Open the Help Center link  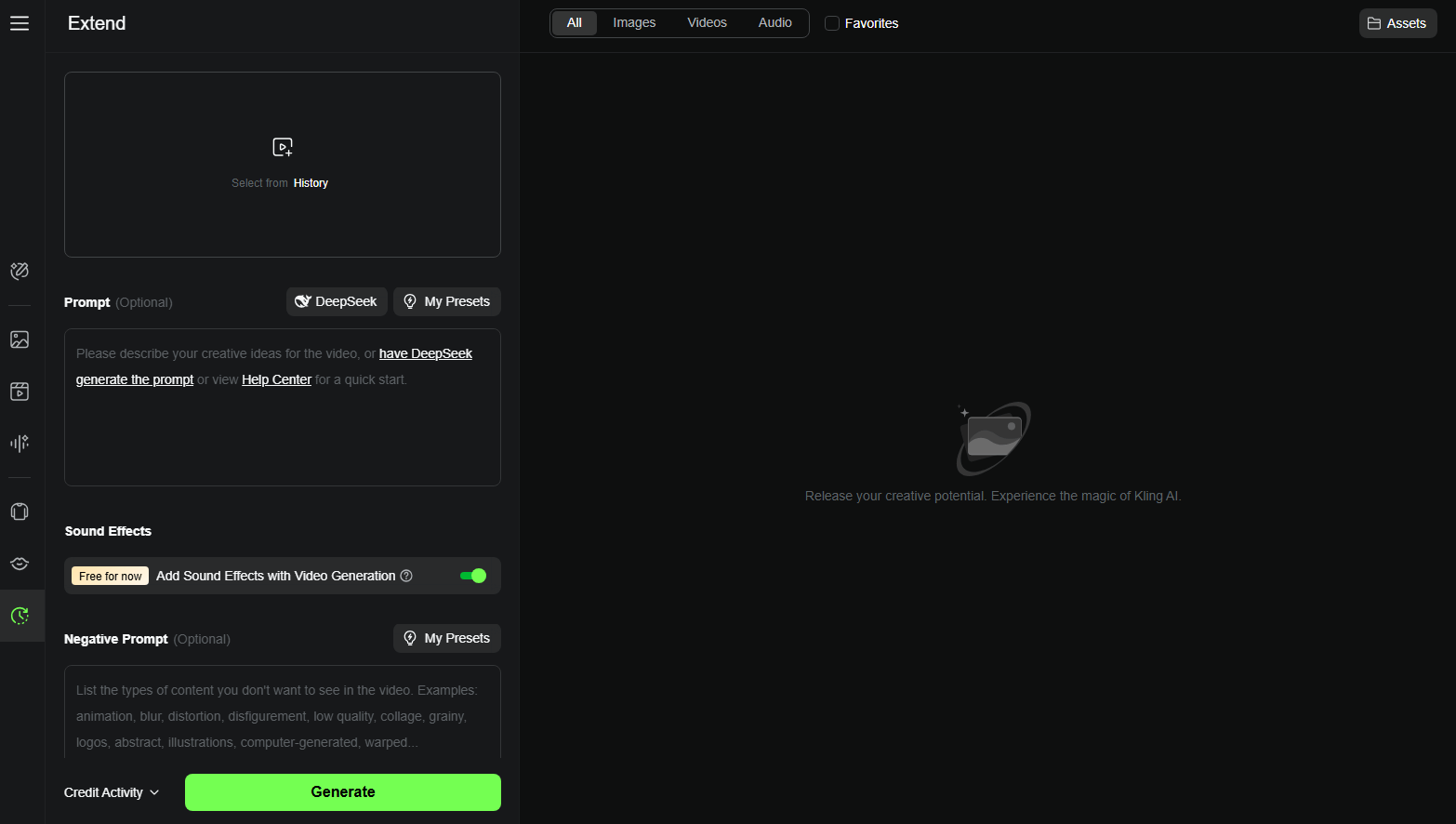[276, 379]
